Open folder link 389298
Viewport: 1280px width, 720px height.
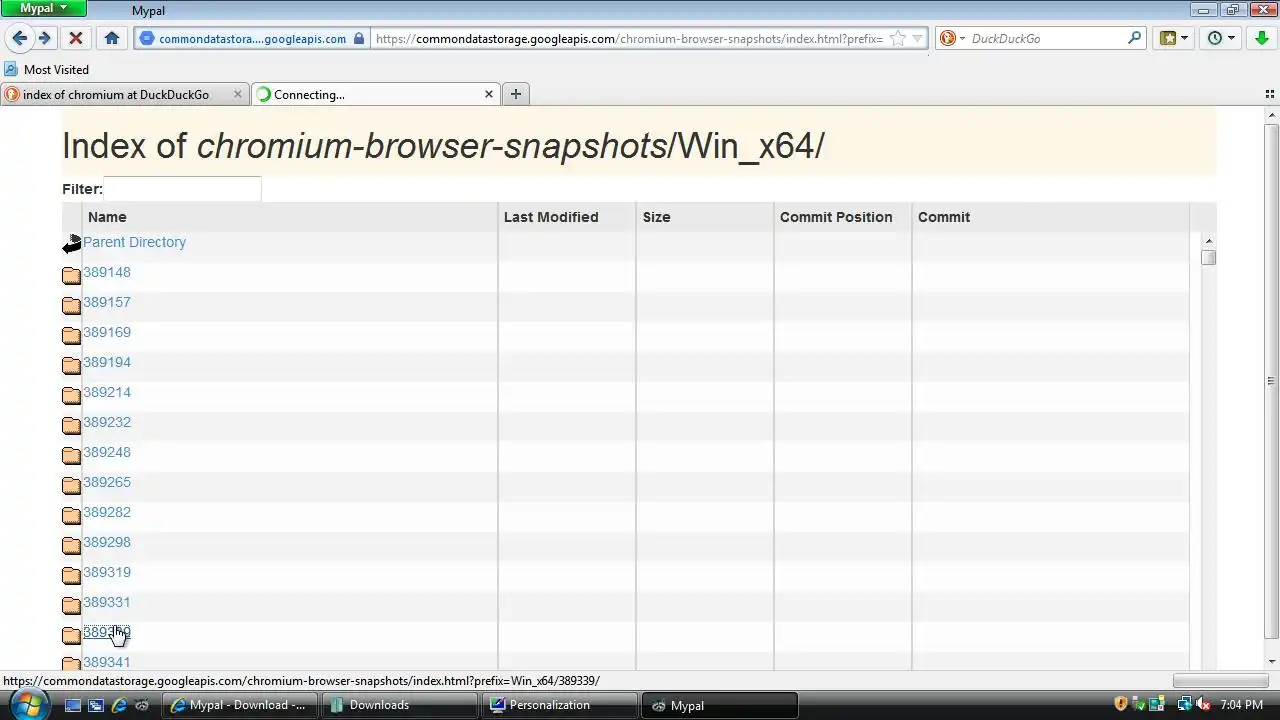[x=107, y=542]
